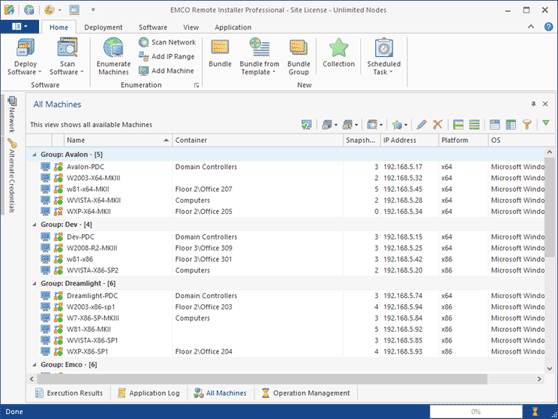Image resolution: width=558 pixels, height=419 pixels.
Task: Collapse the ribbon with the chevron
Action: 531,27
